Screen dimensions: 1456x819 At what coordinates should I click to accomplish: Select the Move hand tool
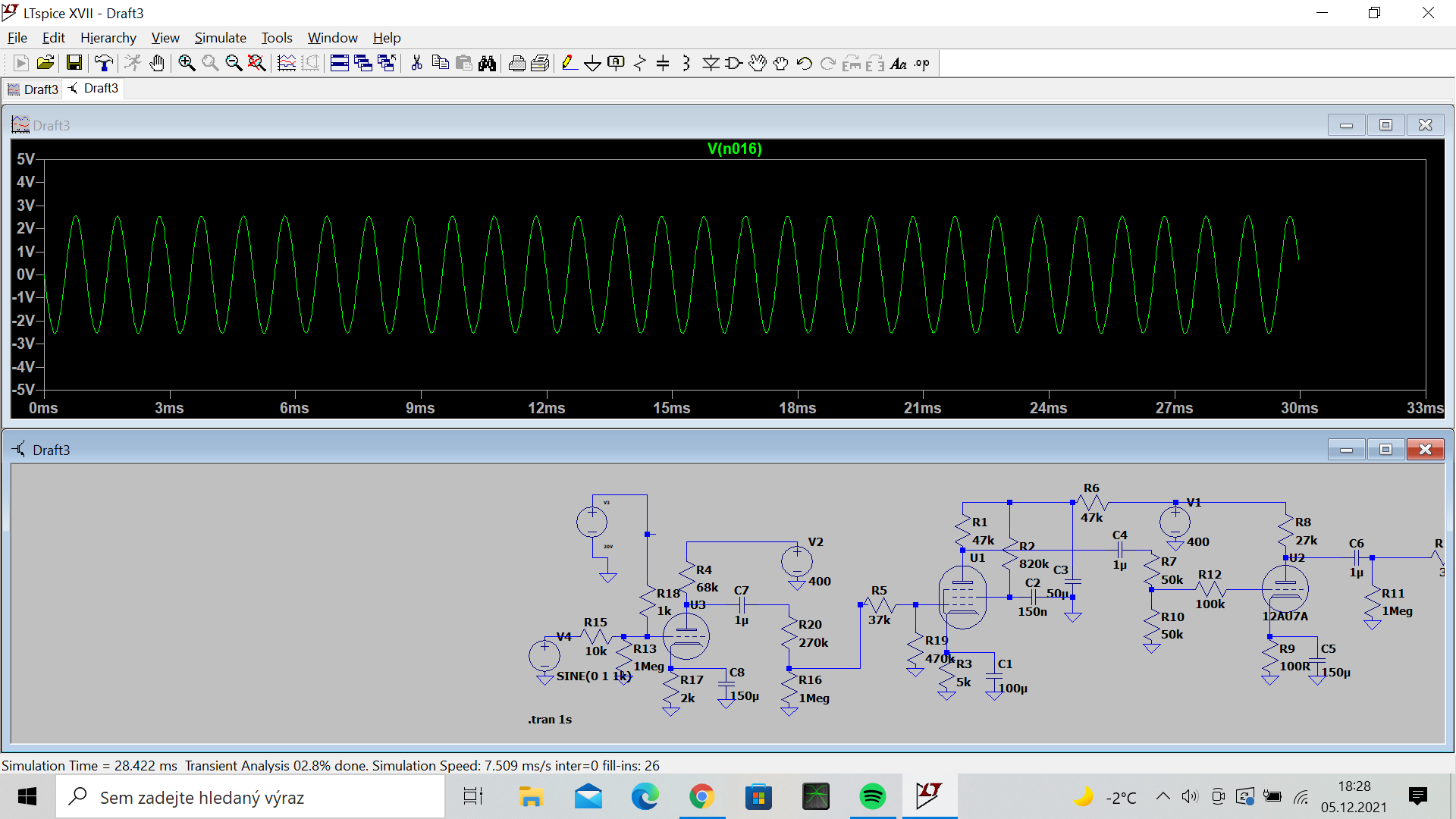click(x=757, y=64)
